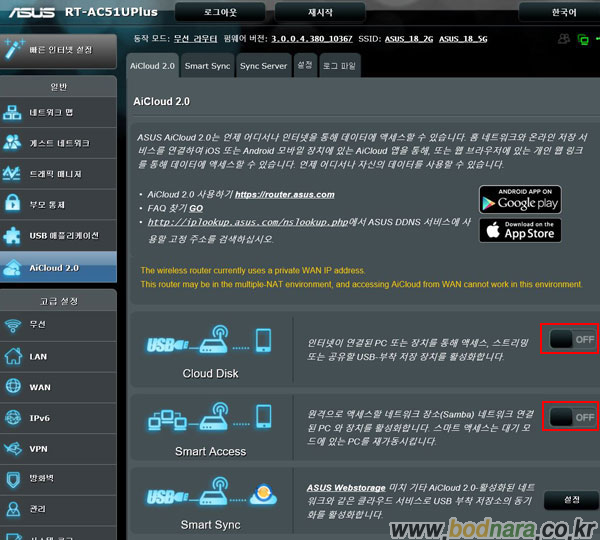Open the firewall shield icon
Viewport: 600px width, 540px height.
pos(13,479)
